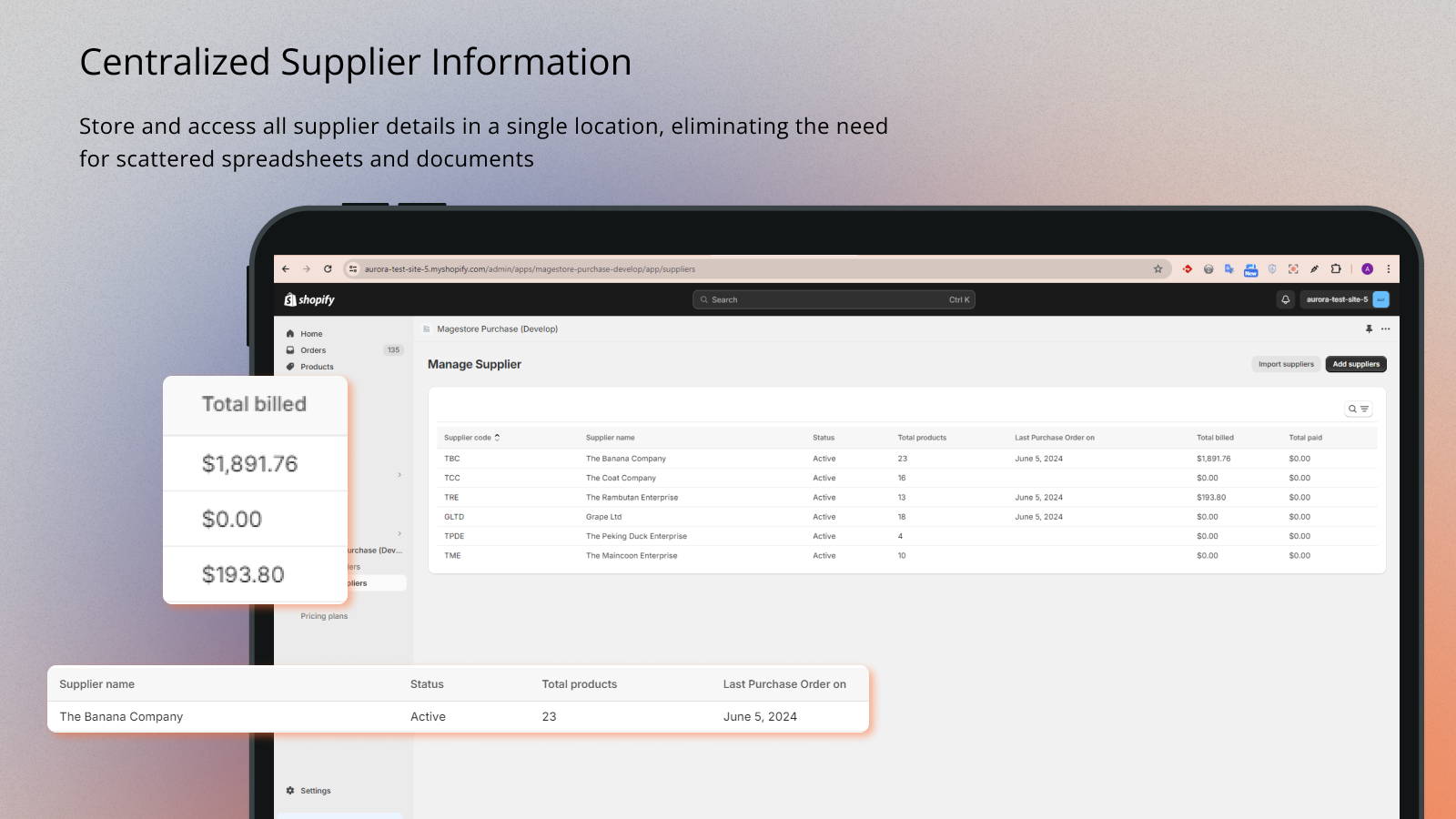Go to Pricing plans

[324, 616]
